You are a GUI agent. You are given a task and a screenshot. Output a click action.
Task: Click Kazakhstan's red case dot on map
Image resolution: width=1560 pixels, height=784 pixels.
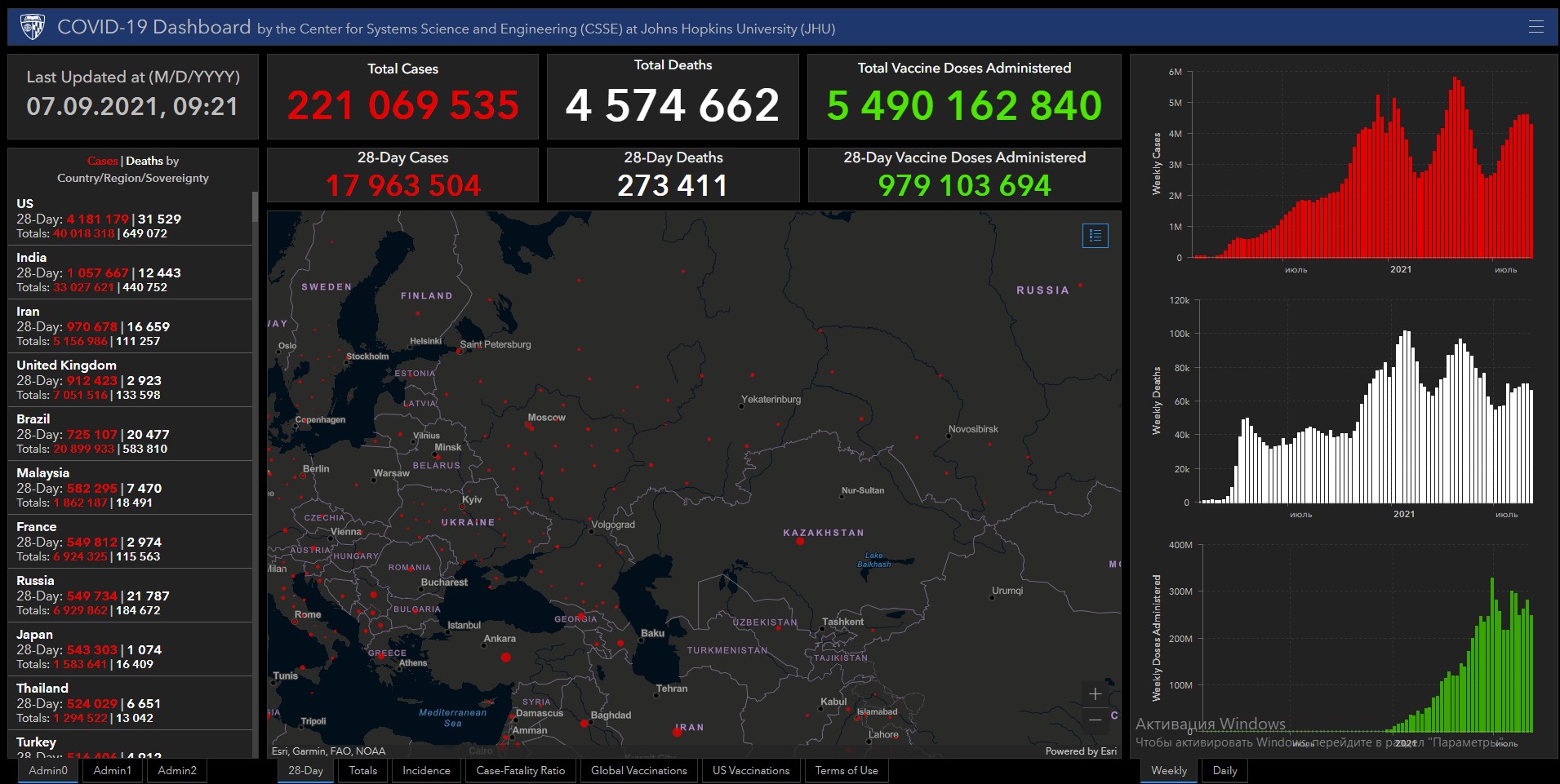800,541
